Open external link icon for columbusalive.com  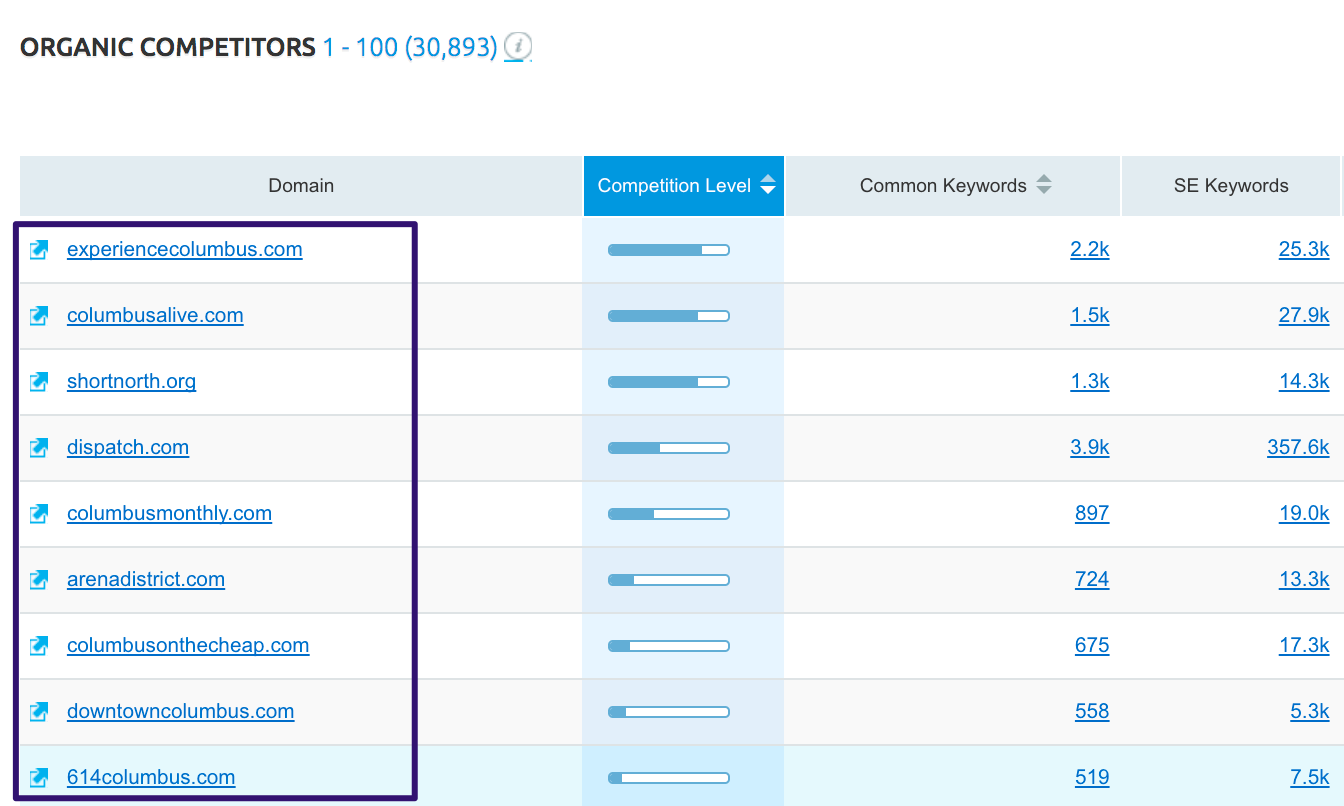click(x=39, y=316)
